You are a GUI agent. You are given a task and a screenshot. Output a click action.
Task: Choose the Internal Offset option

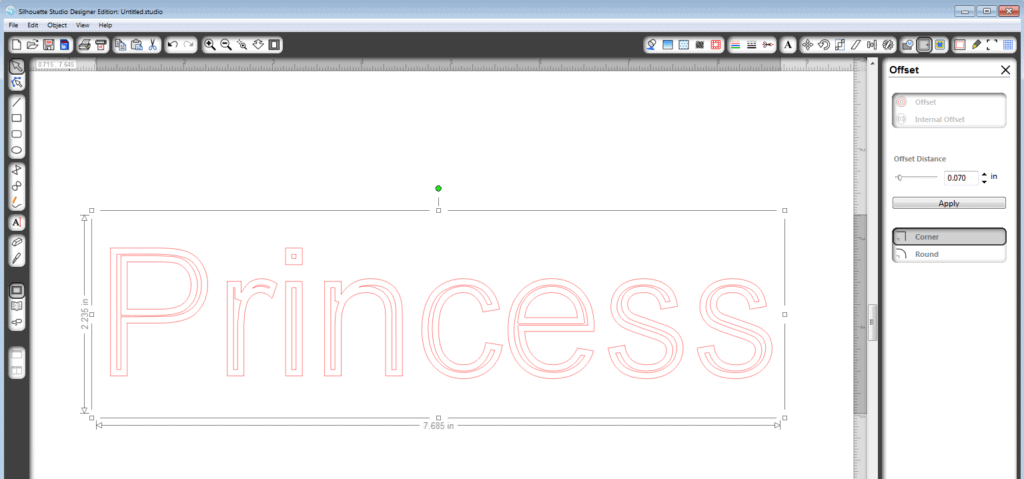point(948,119)
